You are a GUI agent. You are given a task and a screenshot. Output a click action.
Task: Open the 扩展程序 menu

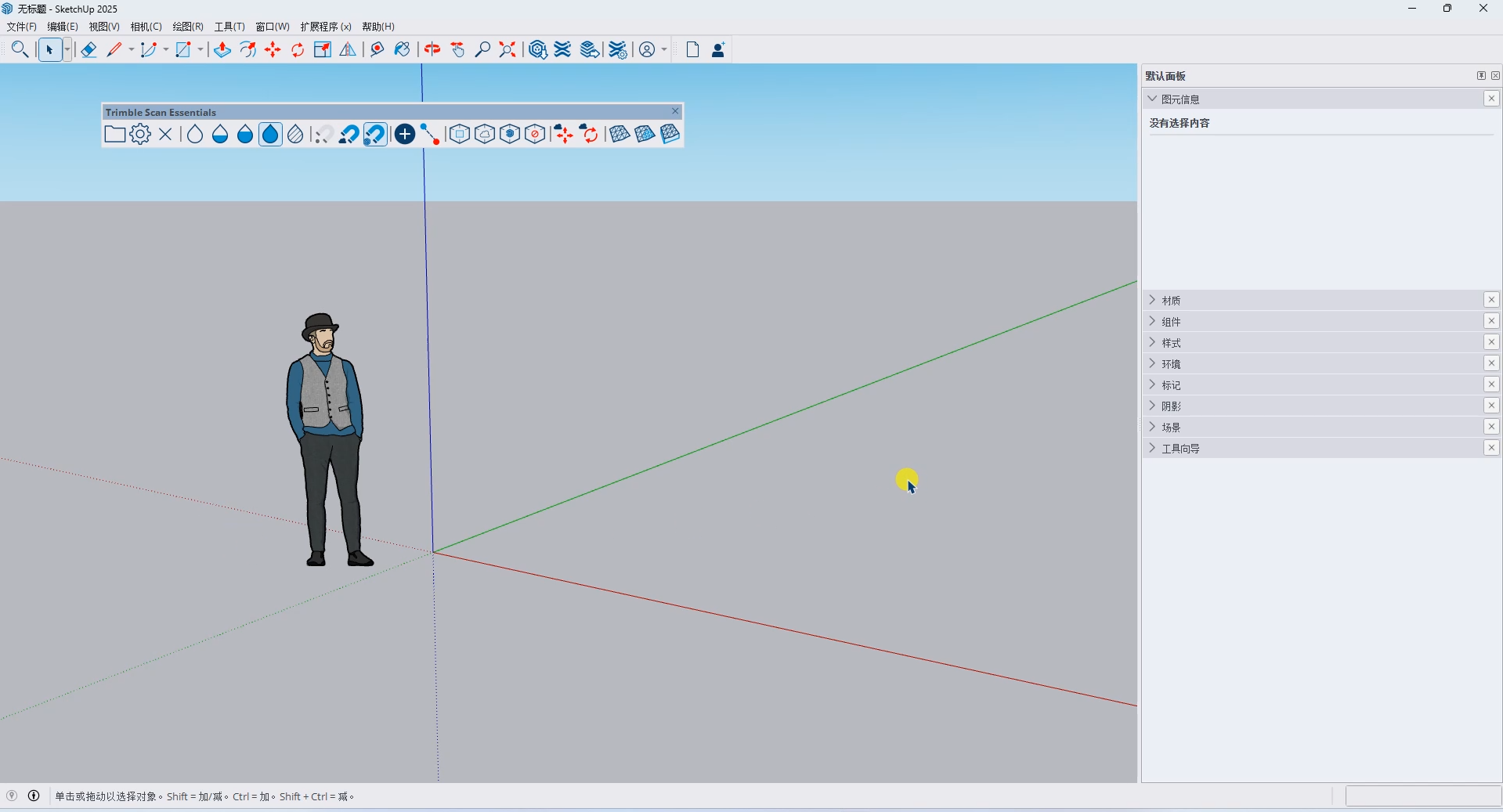pos(326,27)
